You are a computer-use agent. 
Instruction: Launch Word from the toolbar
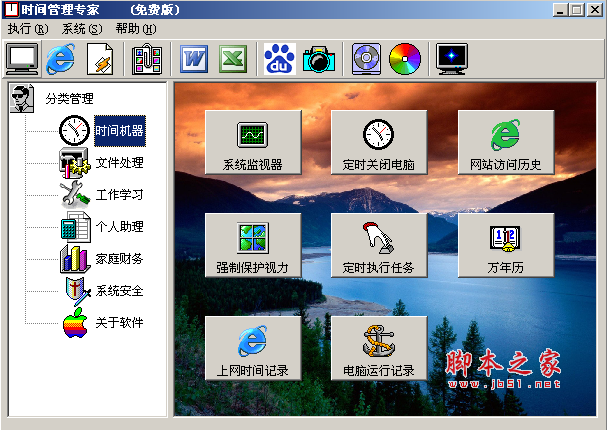(194, 59)
